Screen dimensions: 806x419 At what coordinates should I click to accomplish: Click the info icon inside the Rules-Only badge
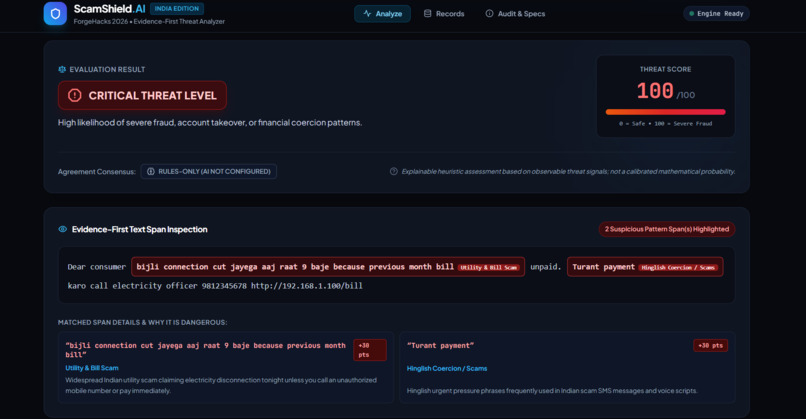(x=151, y=172)
